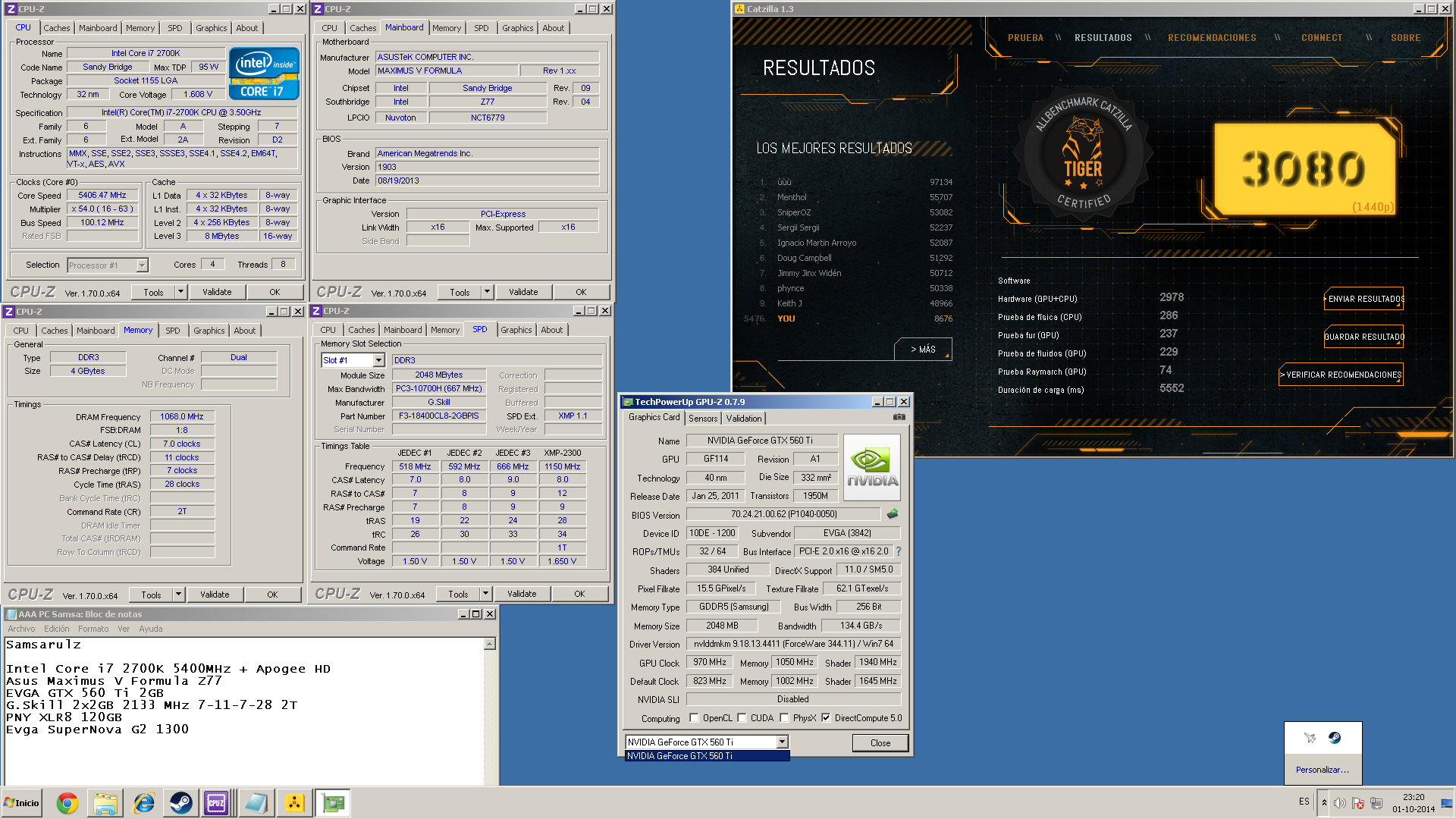Image resolution: width=1456 pixels, height=819 pixels.
Task: Click ENVIAR RESULTADOS button in Catzilla
Action: click(x=1363, y=299)
